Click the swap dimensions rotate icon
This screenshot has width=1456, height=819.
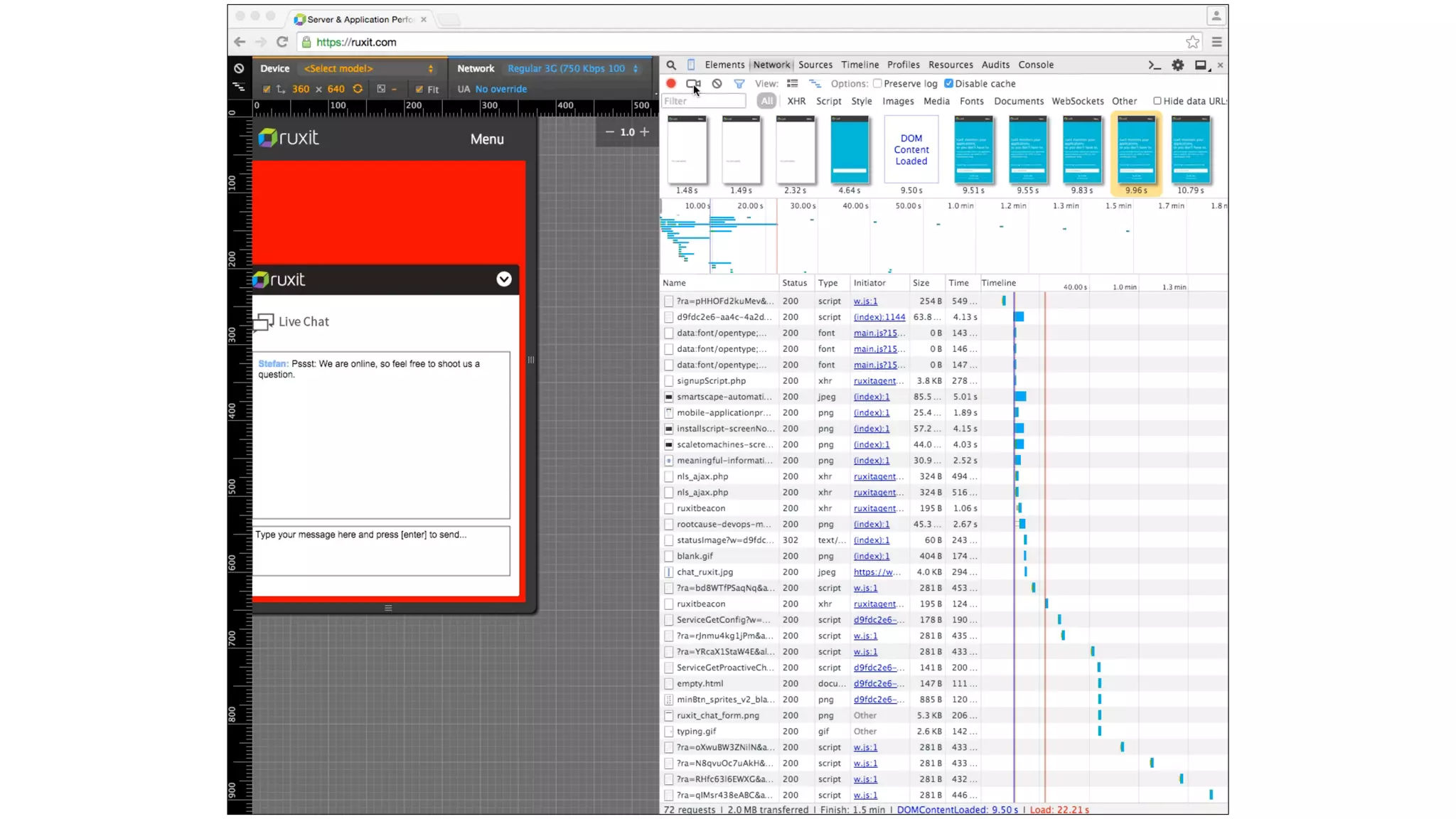click(x=358, y=89)
